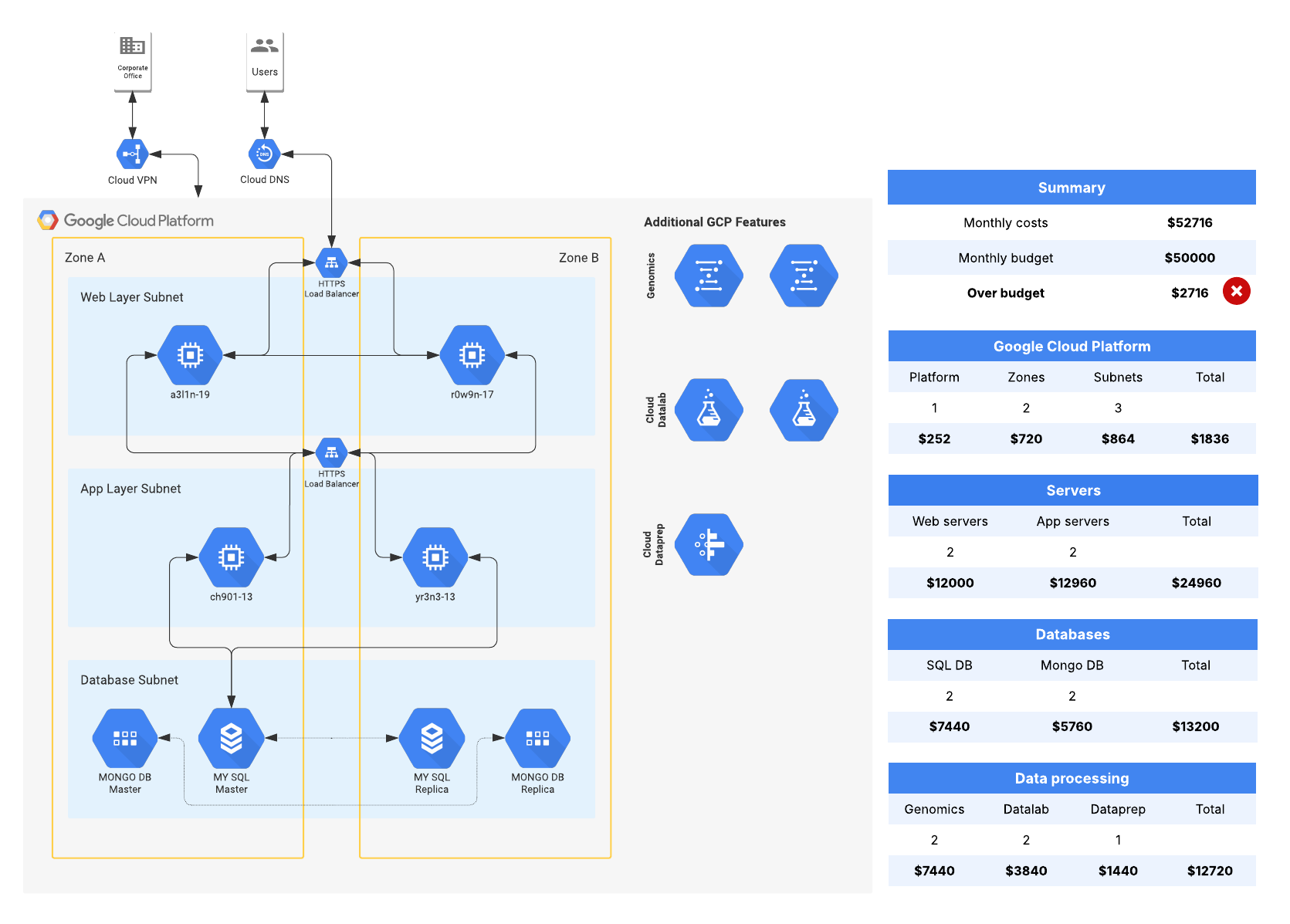Select the yr3n3-13 app server icon

tap(435, 557)
